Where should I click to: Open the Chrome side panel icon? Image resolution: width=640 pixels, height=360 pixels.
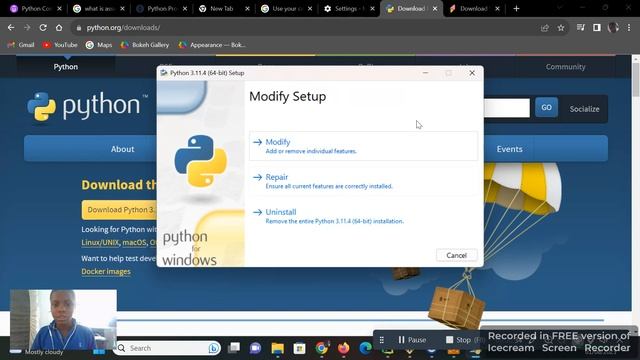click(596, 27)
